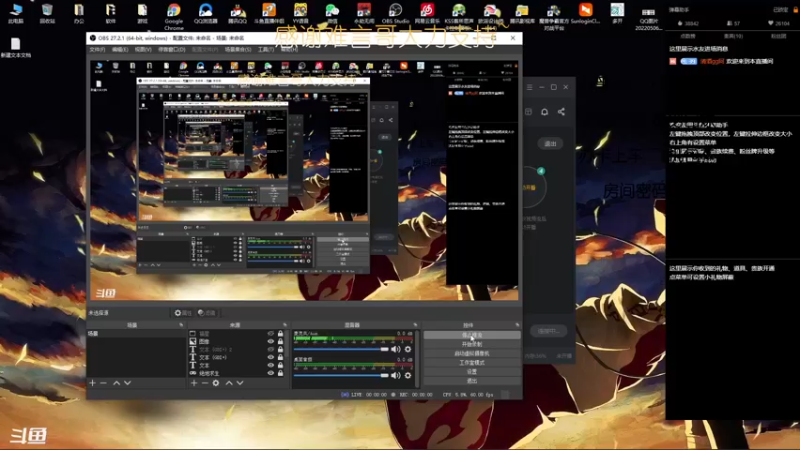Open 微信 desktop icon

coord(332,14)
